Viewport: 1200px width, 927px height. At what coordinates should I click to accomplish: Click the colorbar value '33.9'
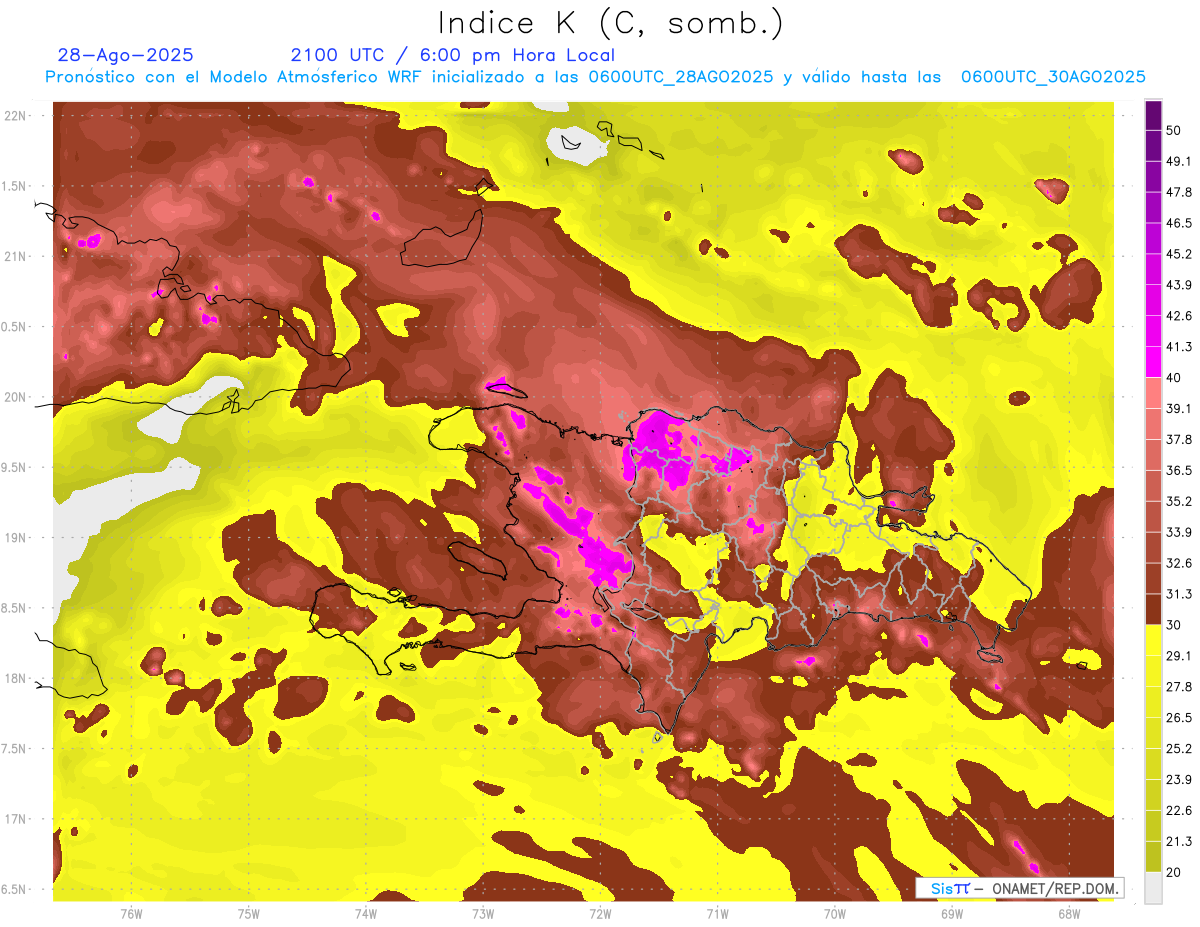pyautogui.click(x=1178, y=532)
